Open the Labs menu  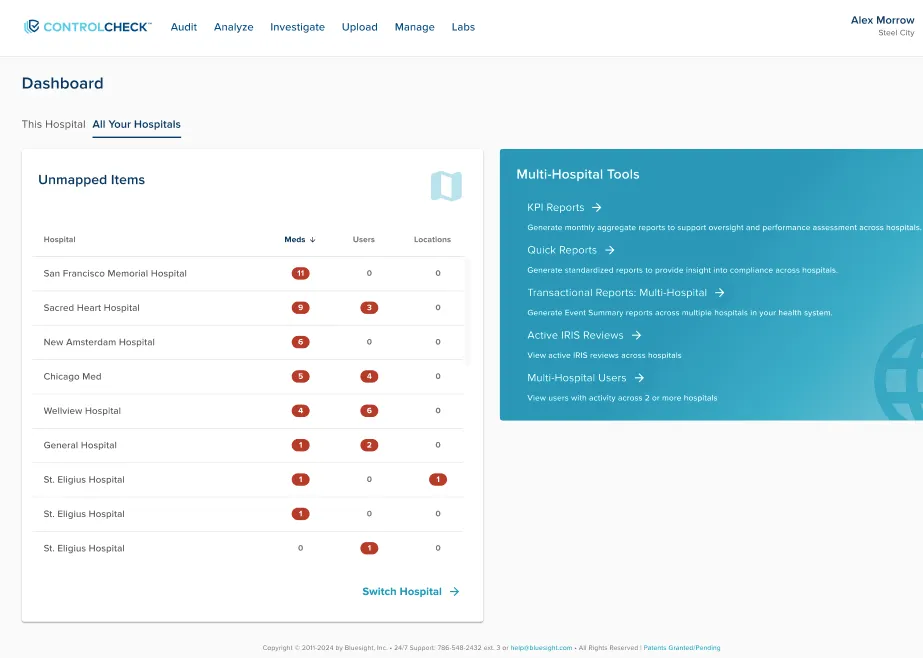[463, 27]
